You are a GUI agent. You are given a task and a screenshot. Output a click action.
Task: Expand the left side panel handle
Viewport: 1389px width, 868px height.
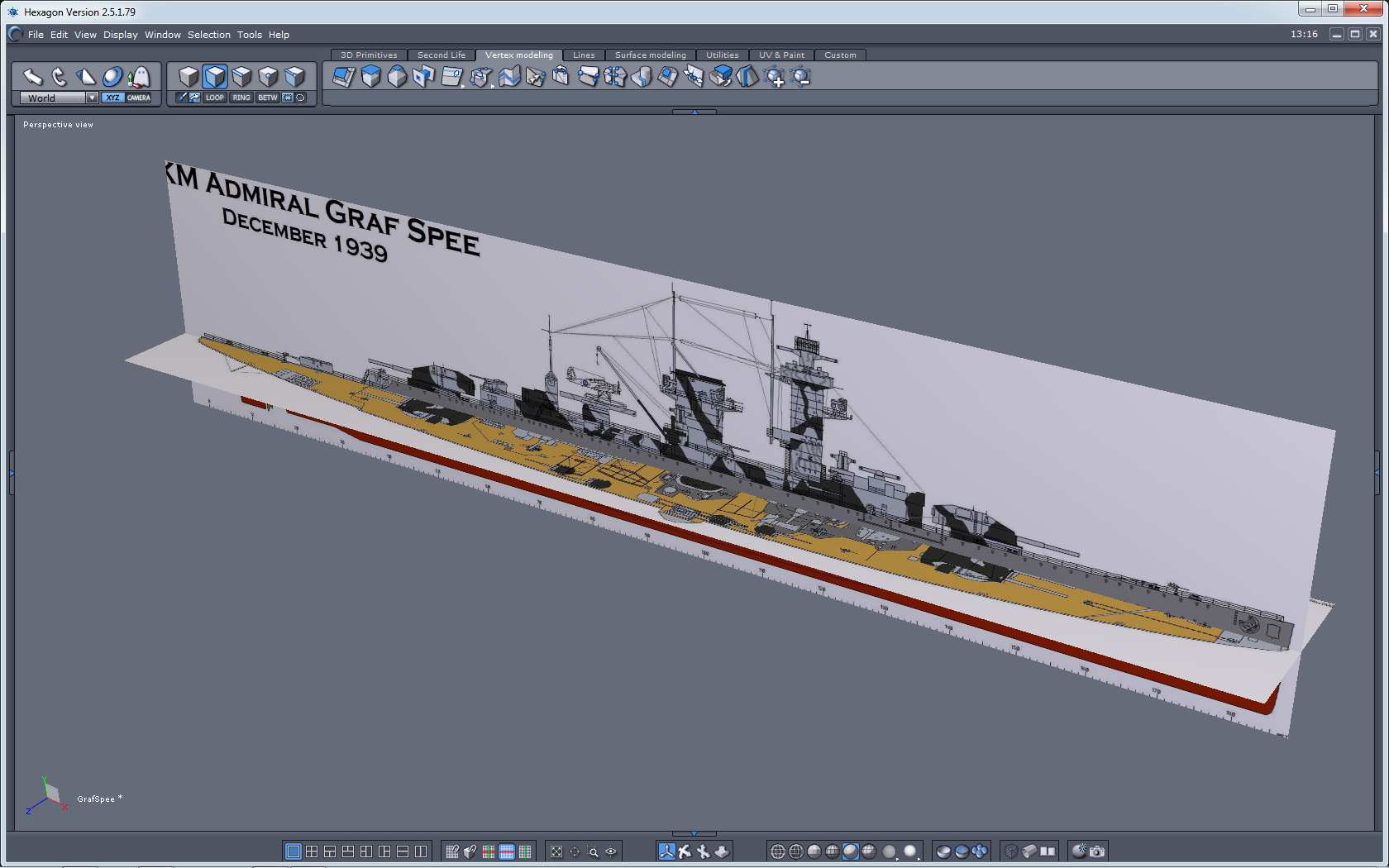coord(11,472)
